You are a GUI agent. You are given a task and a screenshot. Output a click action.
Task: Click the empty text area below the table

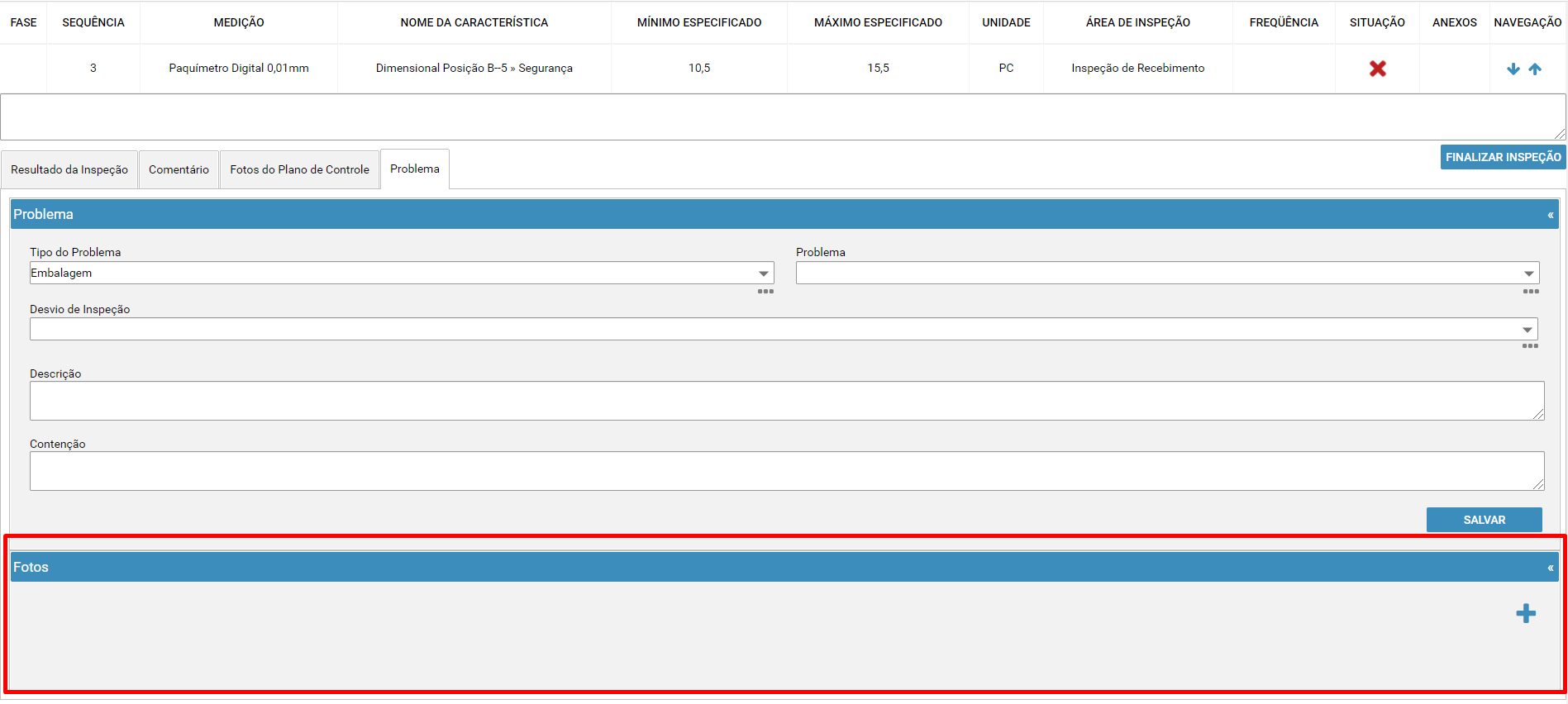coord(783,117)
